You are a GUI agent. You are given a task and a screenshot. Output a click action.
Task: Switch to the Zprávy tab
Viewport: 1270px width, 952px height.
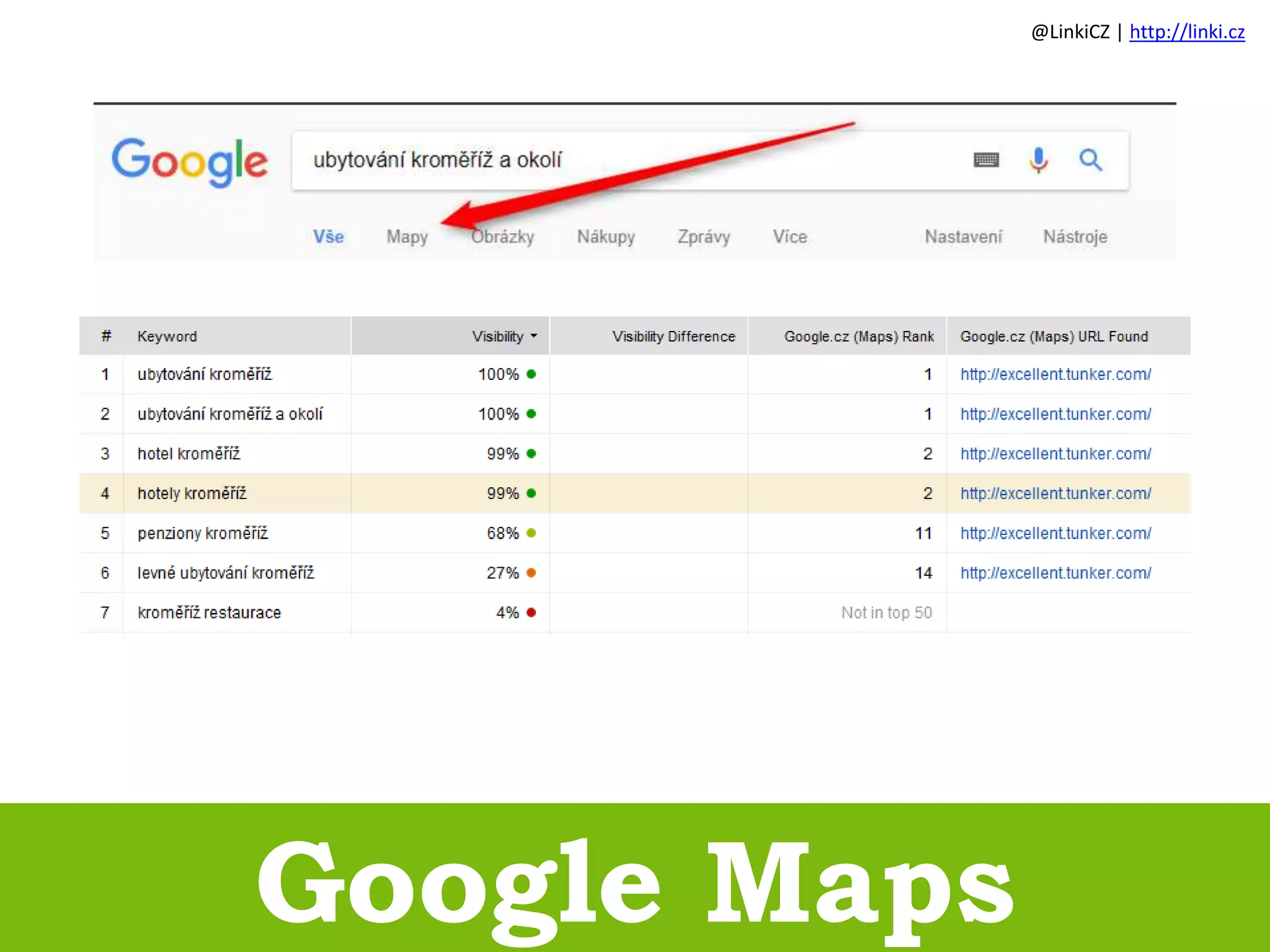[704, 237]
